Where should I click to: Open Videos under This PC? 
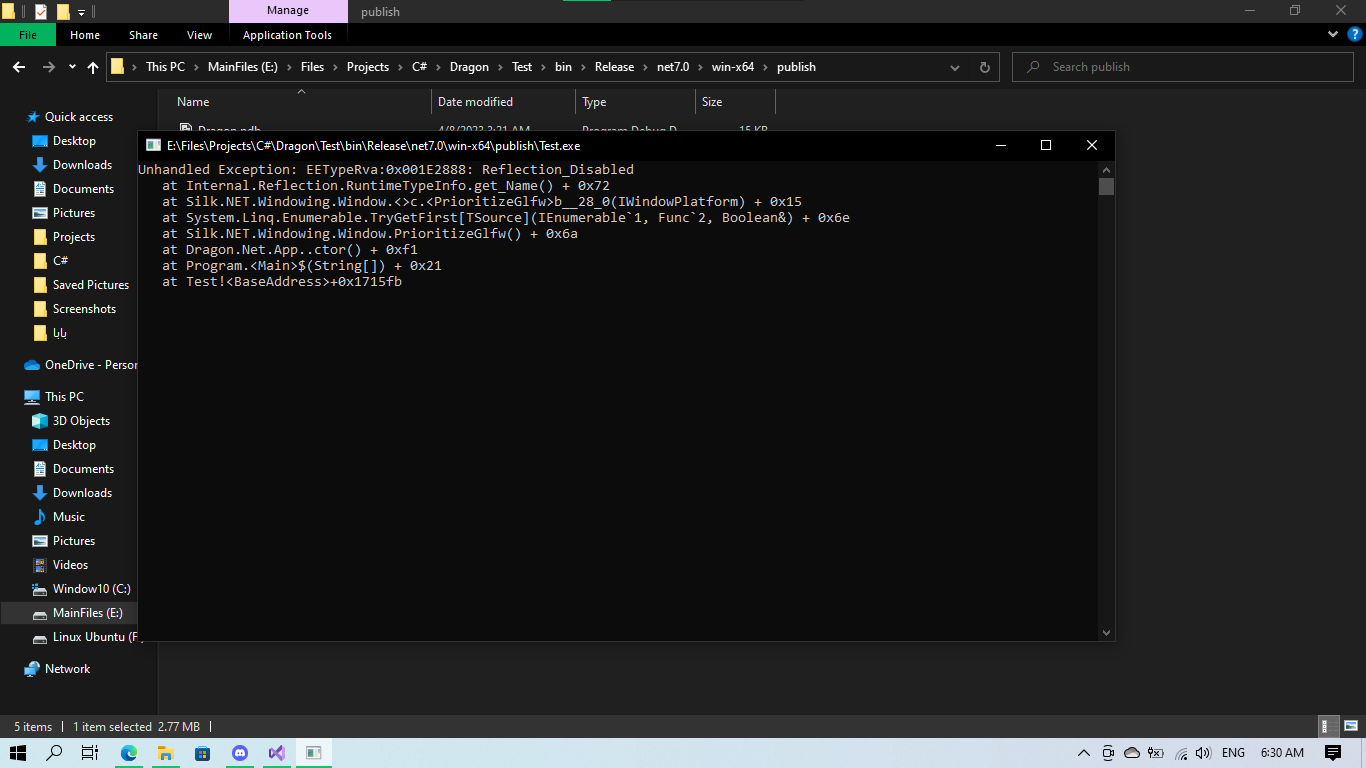(70, 565)
